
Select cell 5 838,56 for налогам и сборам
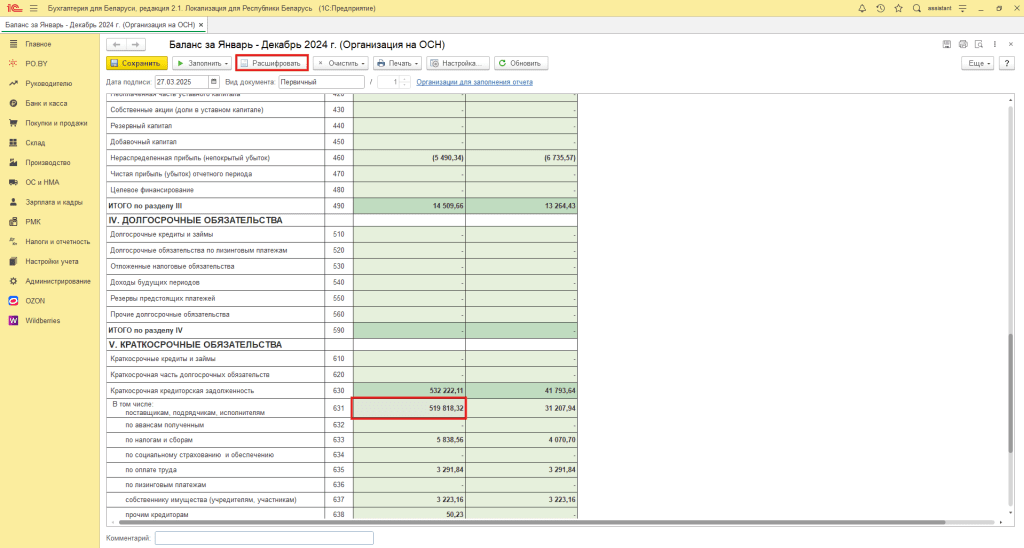[x=409, y=440]
